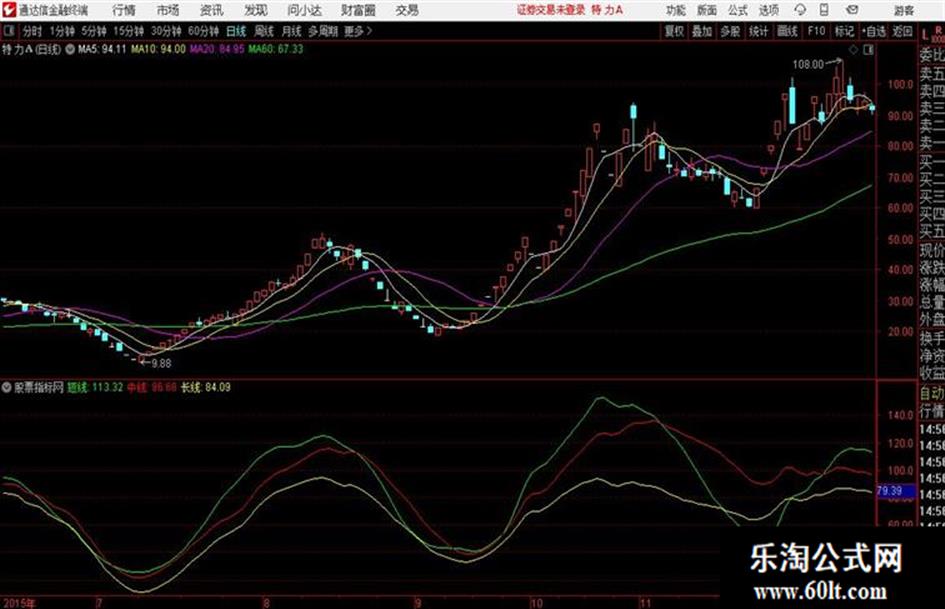Click the 游客 guest account label

[x=903, y=10]
